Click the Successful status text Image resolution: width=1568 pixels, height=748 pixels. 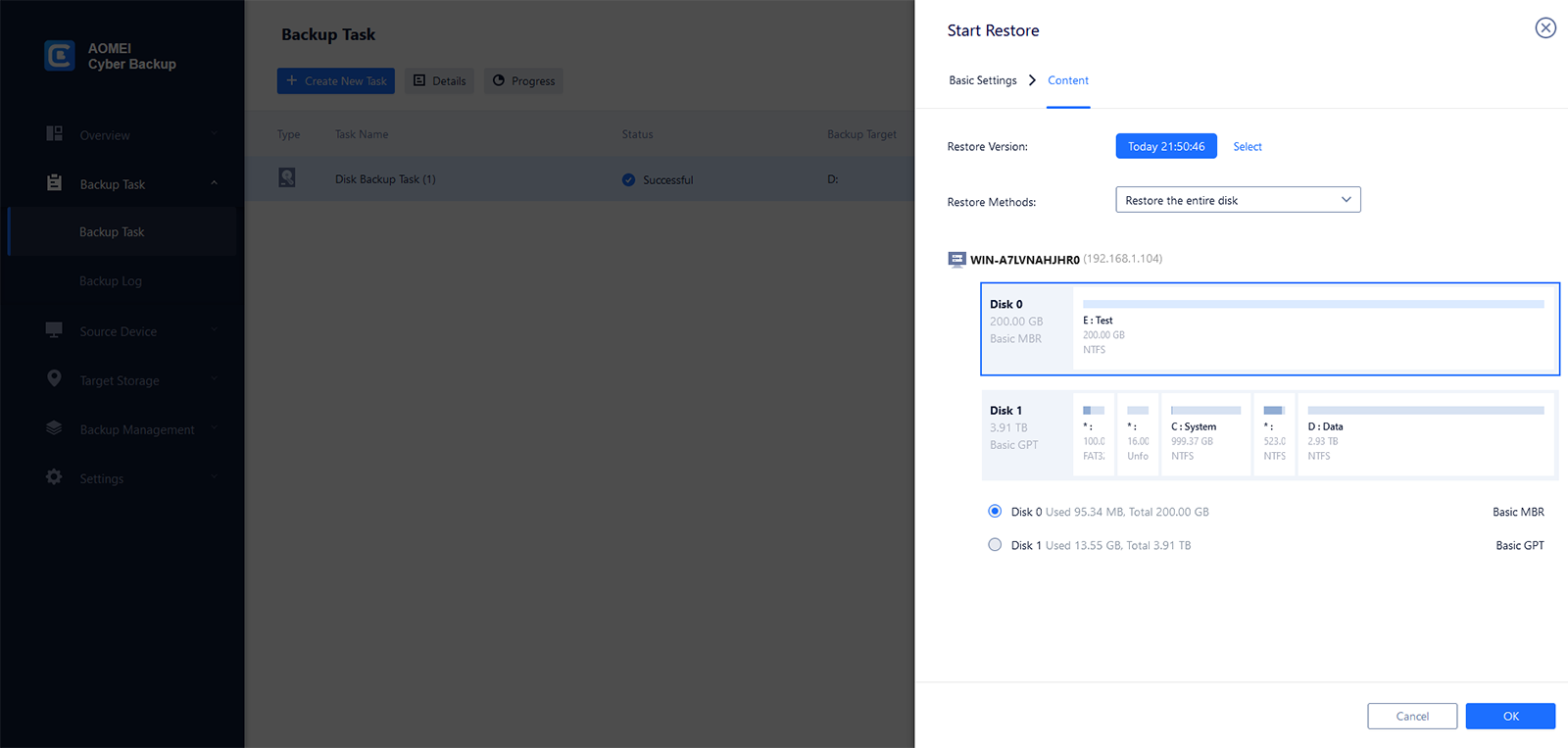pyautogui.click(x=668, y=180)
